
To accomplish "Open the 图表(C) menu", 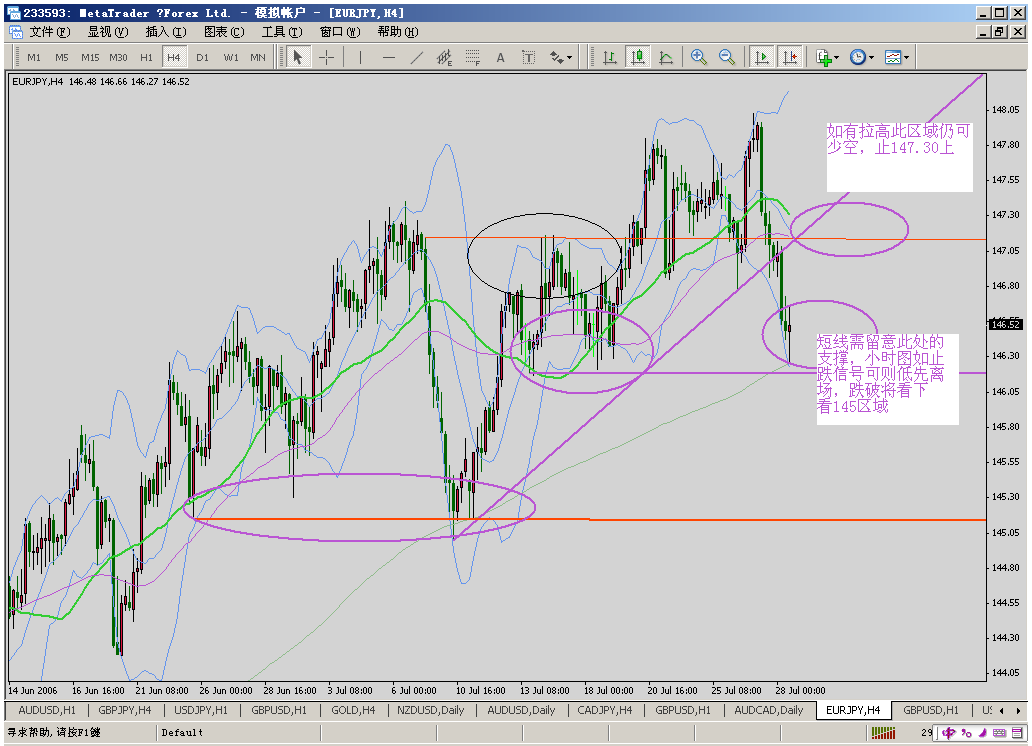I will 224,32.
